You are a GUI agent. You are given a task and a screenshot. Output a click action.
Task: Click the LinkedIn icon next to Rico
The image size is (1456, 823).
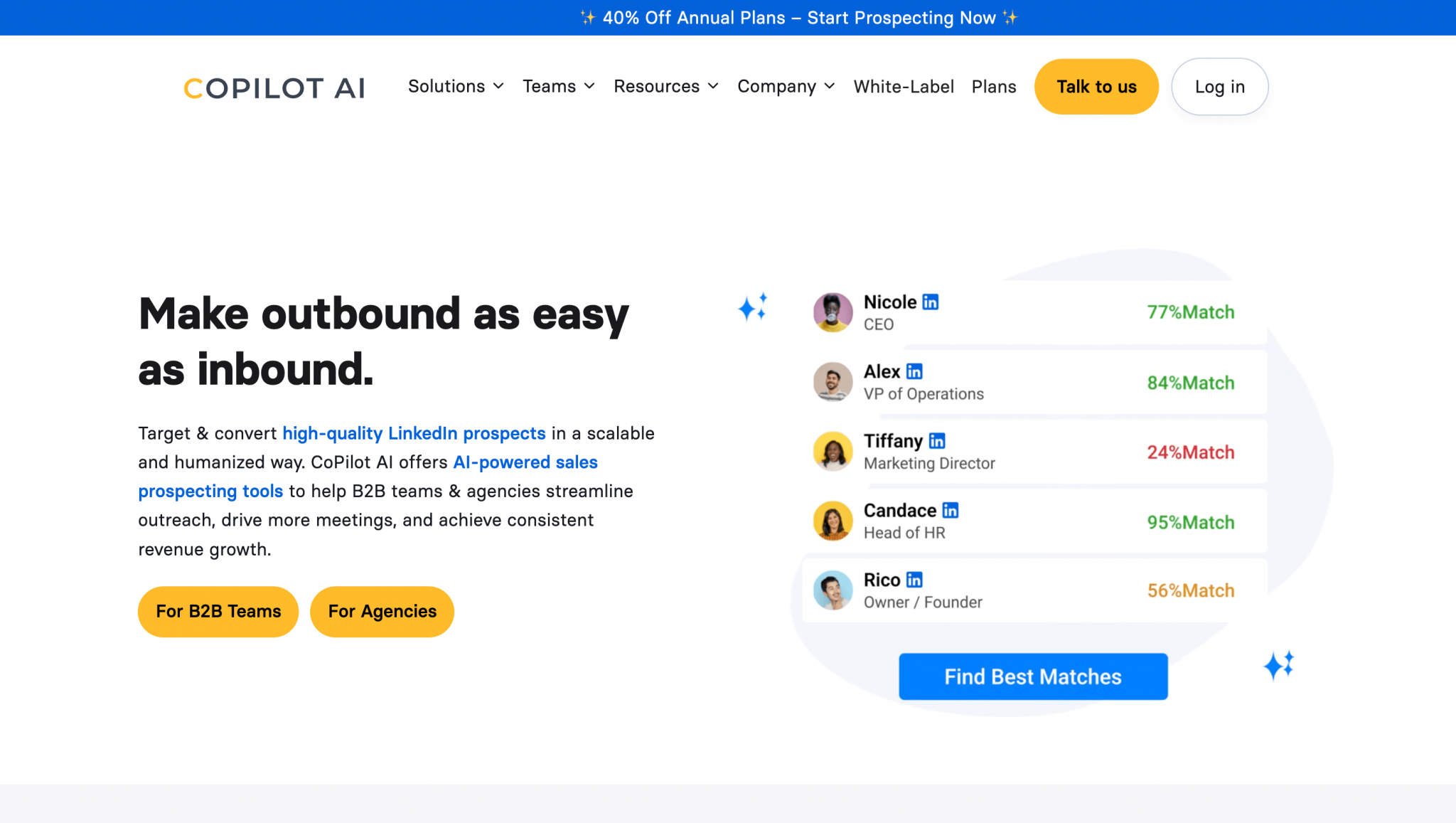[x=914, y=579]
